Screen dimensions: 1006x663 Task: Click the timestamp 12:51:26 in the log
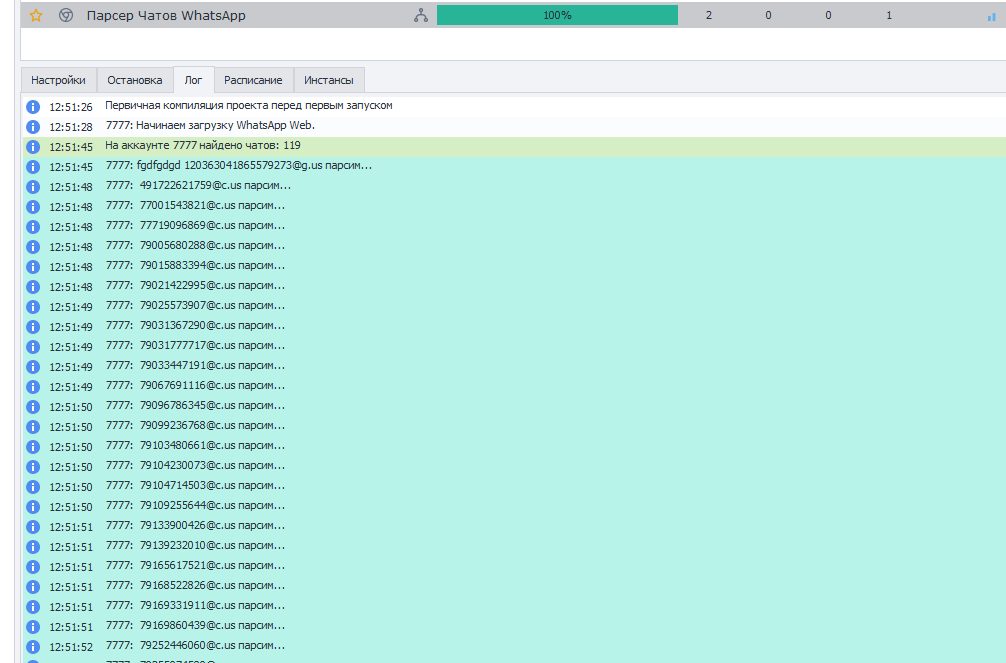pyautogui.click(x=71, y=107)
